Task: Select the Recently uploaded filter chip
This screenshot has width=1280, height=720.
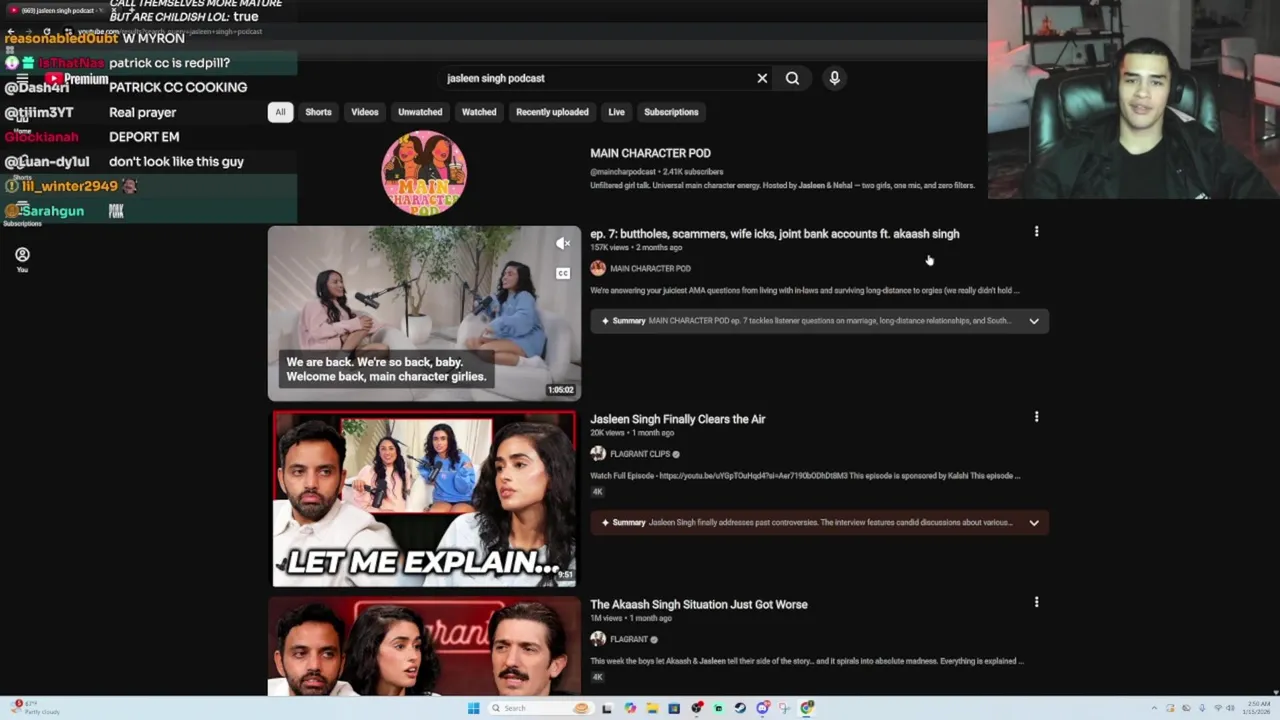Action: tap(552, 112)
